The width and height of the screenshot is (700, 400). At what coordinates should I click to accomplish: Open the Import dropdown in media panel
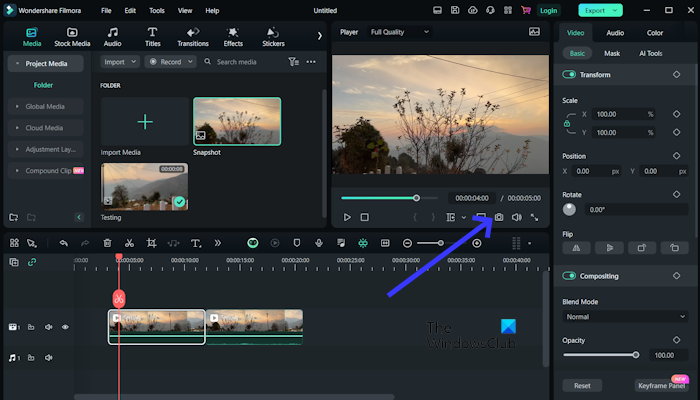118,61
